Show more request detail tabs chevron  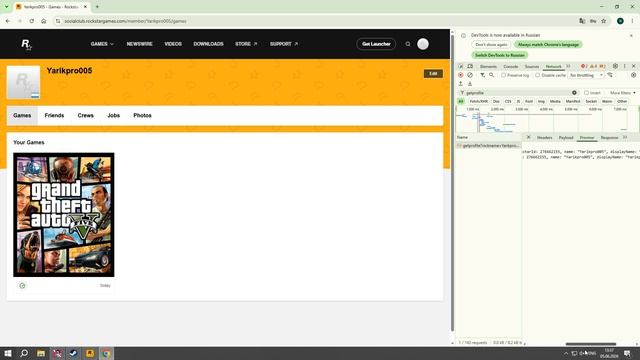[625, 138]
